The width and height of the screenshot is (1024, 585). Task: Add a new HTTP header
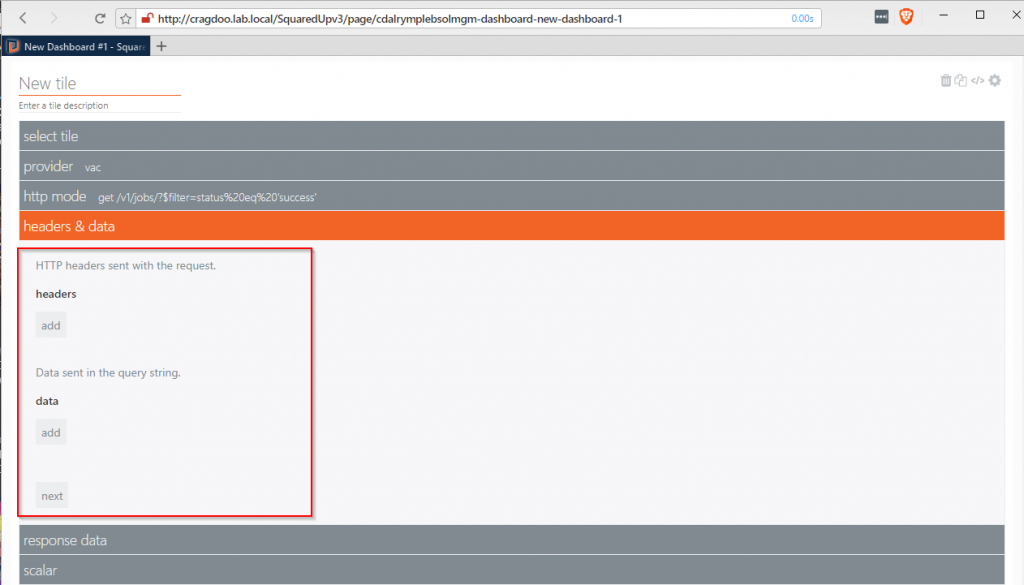coord(51,326)
